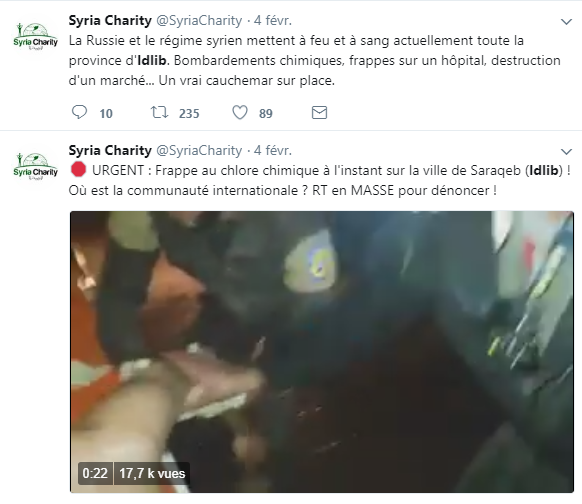
Task: Click the 89 likes count
Action: pos(265,113)
